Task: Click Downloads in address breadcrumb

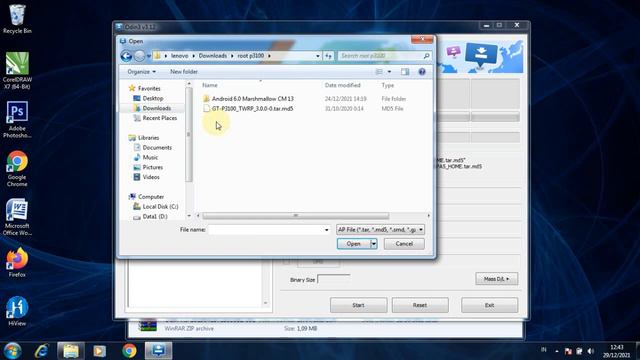Action: 213,56
